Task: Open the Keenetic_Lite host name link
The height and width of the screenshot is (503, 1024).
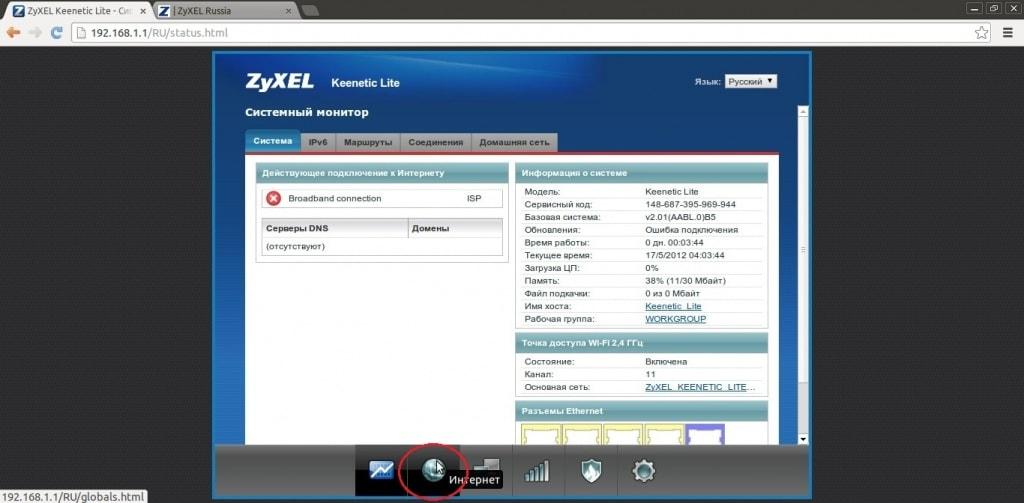Action: [673, 306]
